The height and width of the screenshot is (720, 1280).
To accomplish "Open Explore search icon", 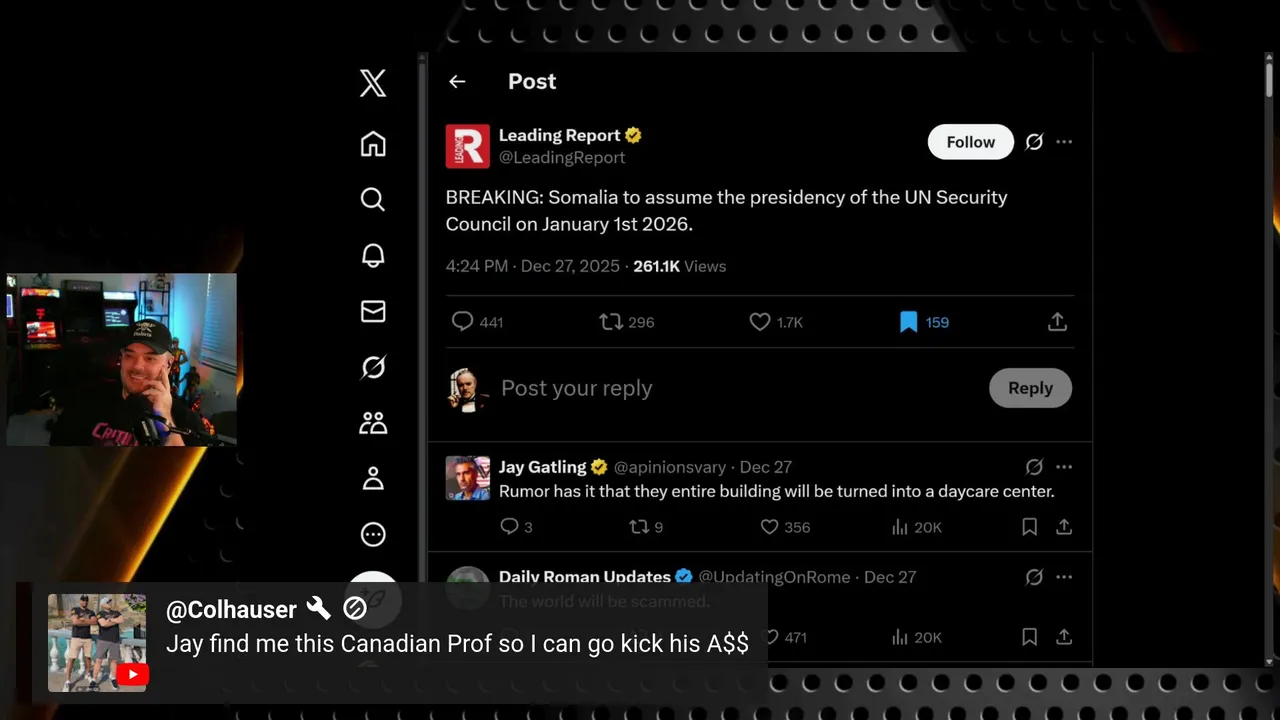I will coord(373,199).
